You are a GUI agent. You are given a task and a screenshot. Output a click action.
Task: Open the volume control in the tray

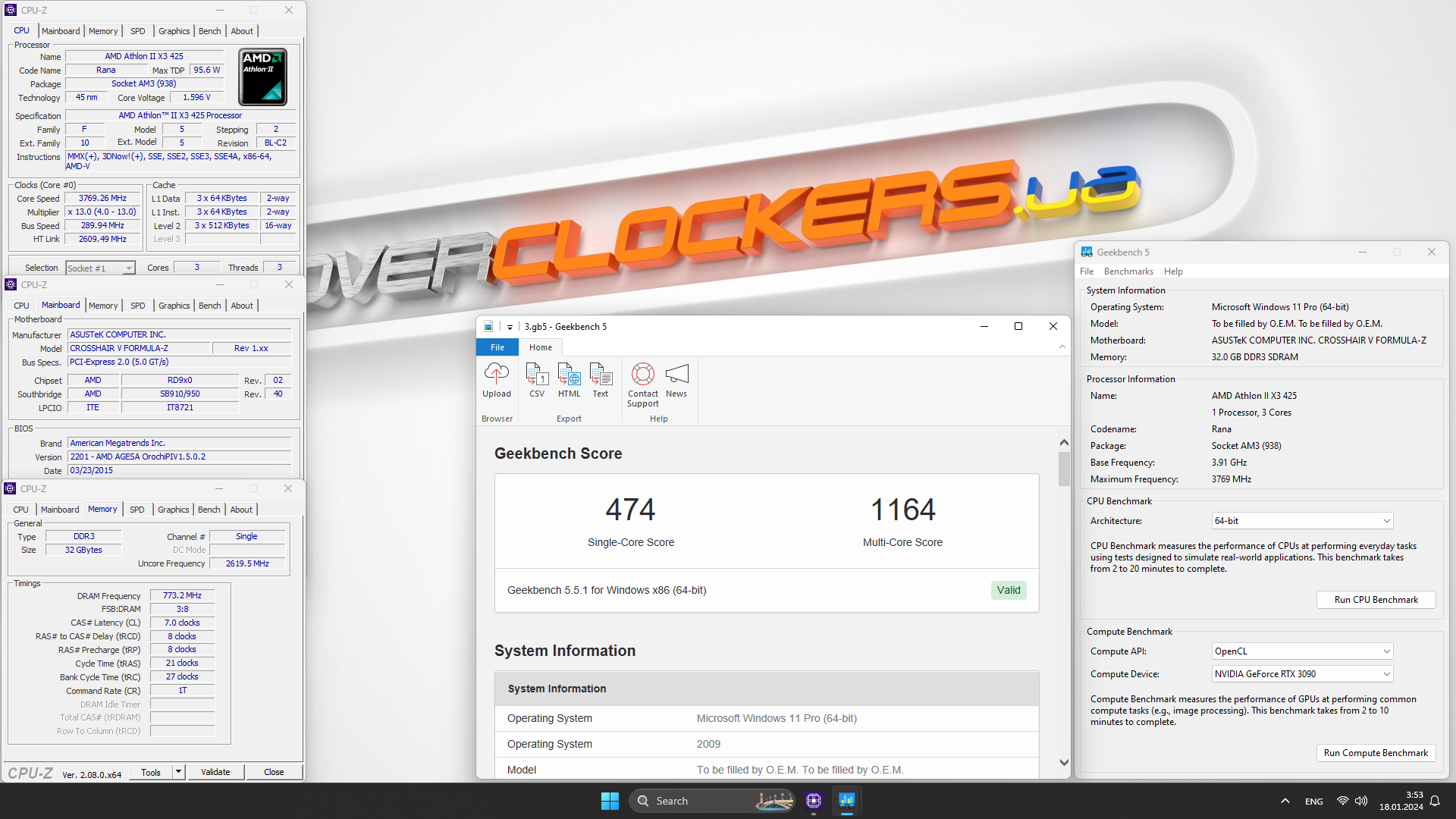pyautogui.click(x=1361, y=801)
